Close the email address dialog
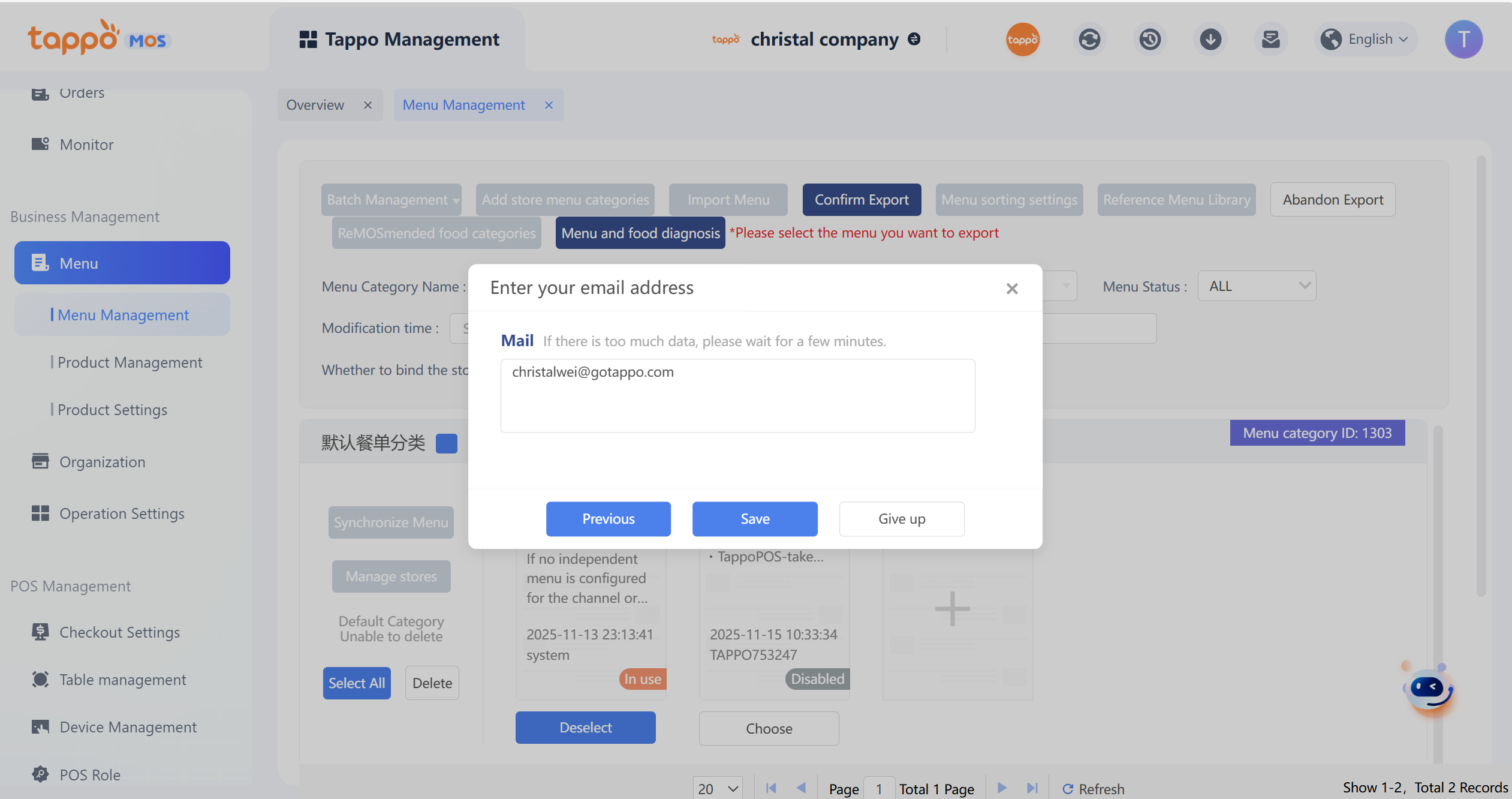This screenshot has width=1512, height=799. 1012,289
